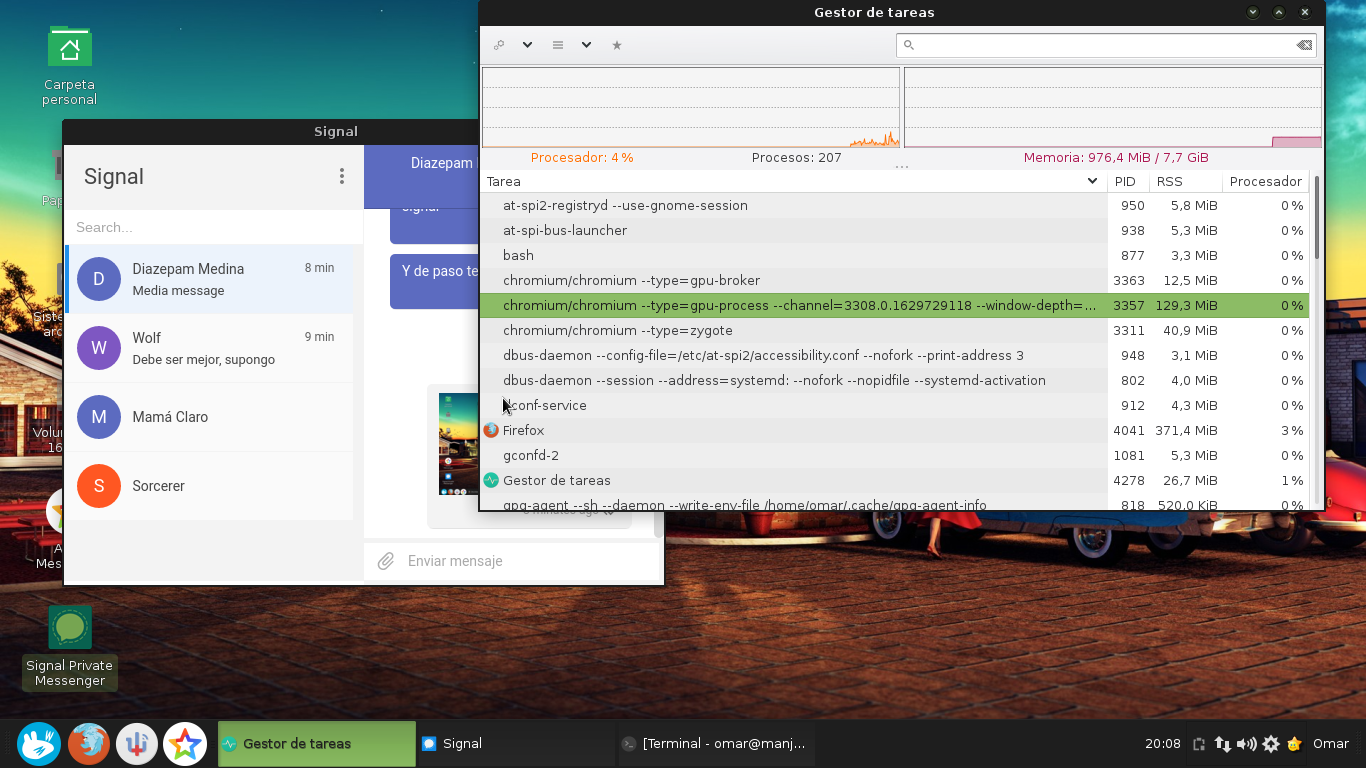Image resolution: width=1366 pixels, height=768 pixels.
Task: Switch to the Terminal taskbar entry
Action: tap(715, 743)
